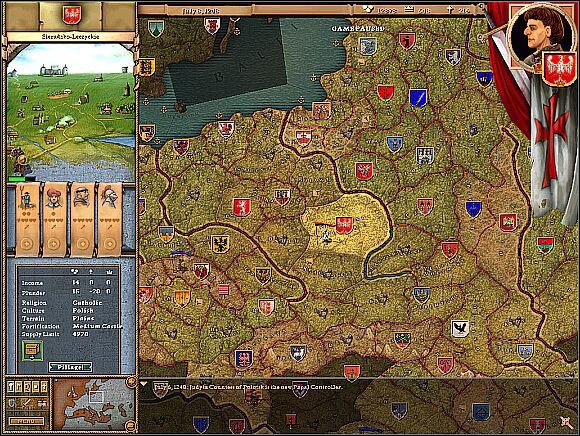Select the third map mode button
This screenshot has height=436, width=580.
click(x=27, y=387)
